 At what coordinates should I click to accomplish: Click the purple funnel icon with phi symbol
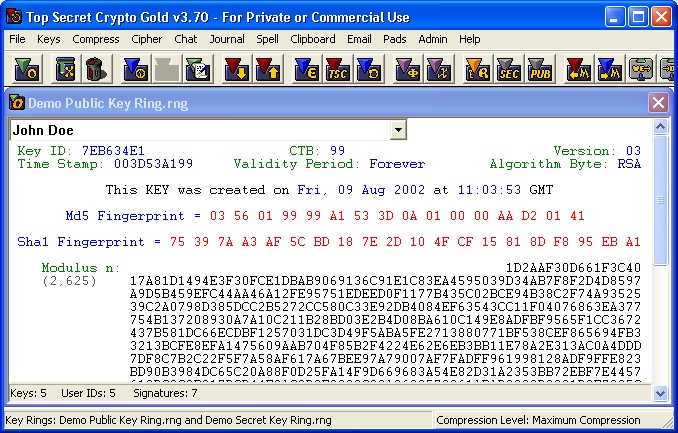click(407, 69)
